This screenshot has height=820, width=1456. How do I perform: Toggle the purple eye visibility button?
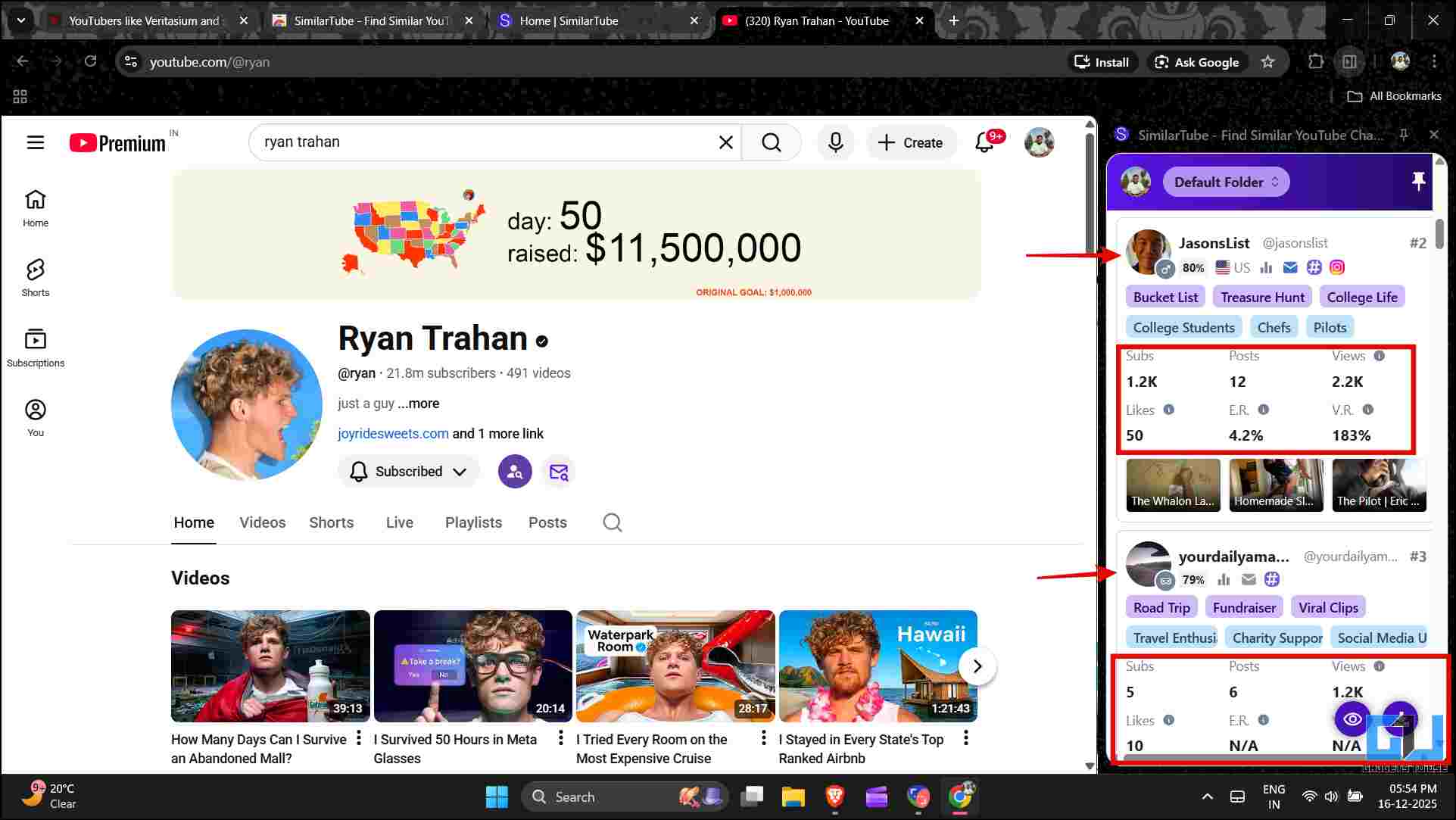(x=1352, y=719)
